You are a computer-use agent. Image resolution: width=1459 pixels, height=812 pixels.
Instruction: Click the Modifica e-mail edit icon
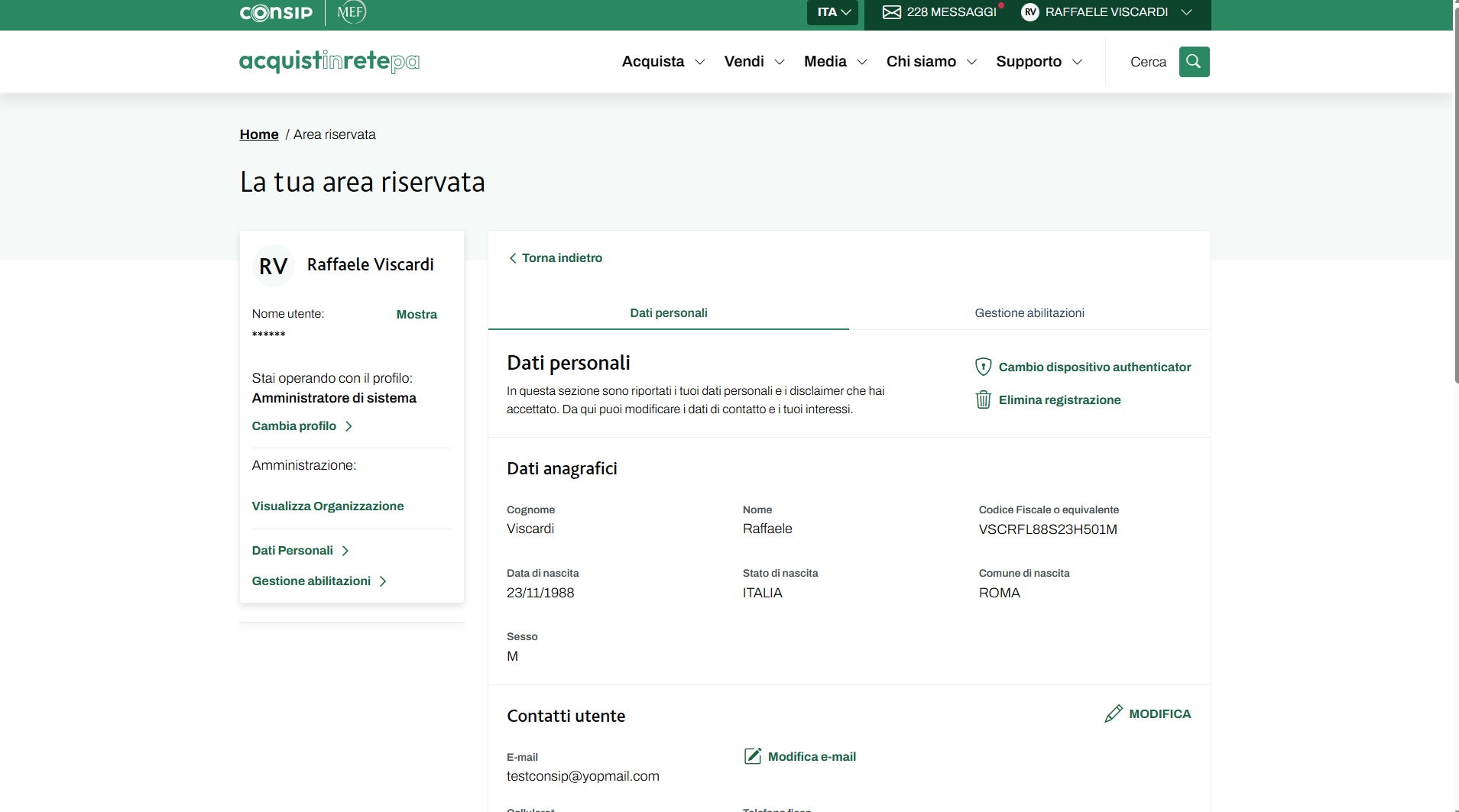point(753,756)
